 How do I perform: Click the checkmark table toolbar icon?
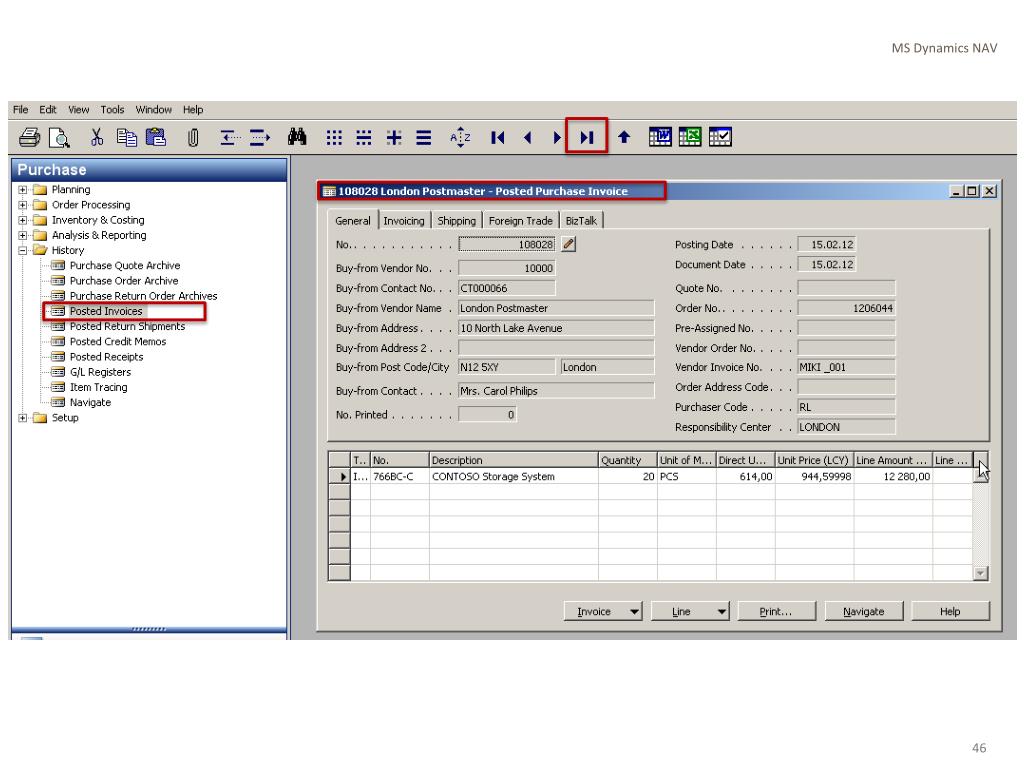click(720, 137)
